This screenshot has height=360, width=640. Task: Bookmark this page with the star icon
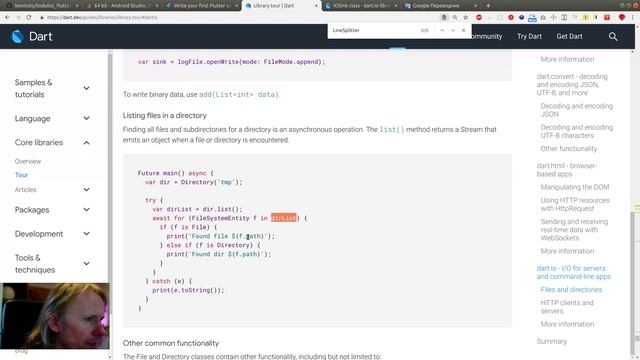pos(466,18)
